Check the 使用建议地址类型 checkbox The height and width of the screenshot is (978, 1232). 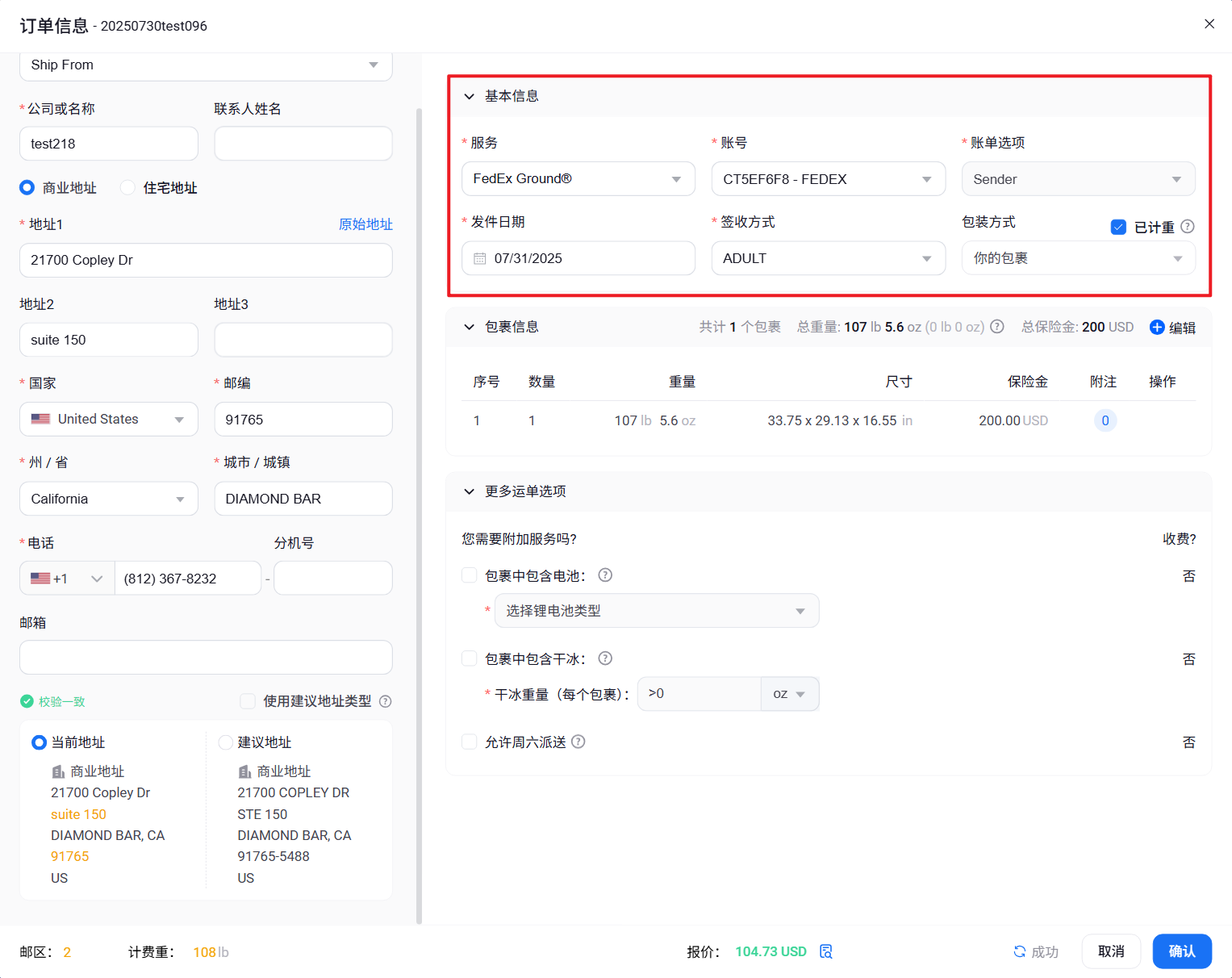tap(248, 701)
